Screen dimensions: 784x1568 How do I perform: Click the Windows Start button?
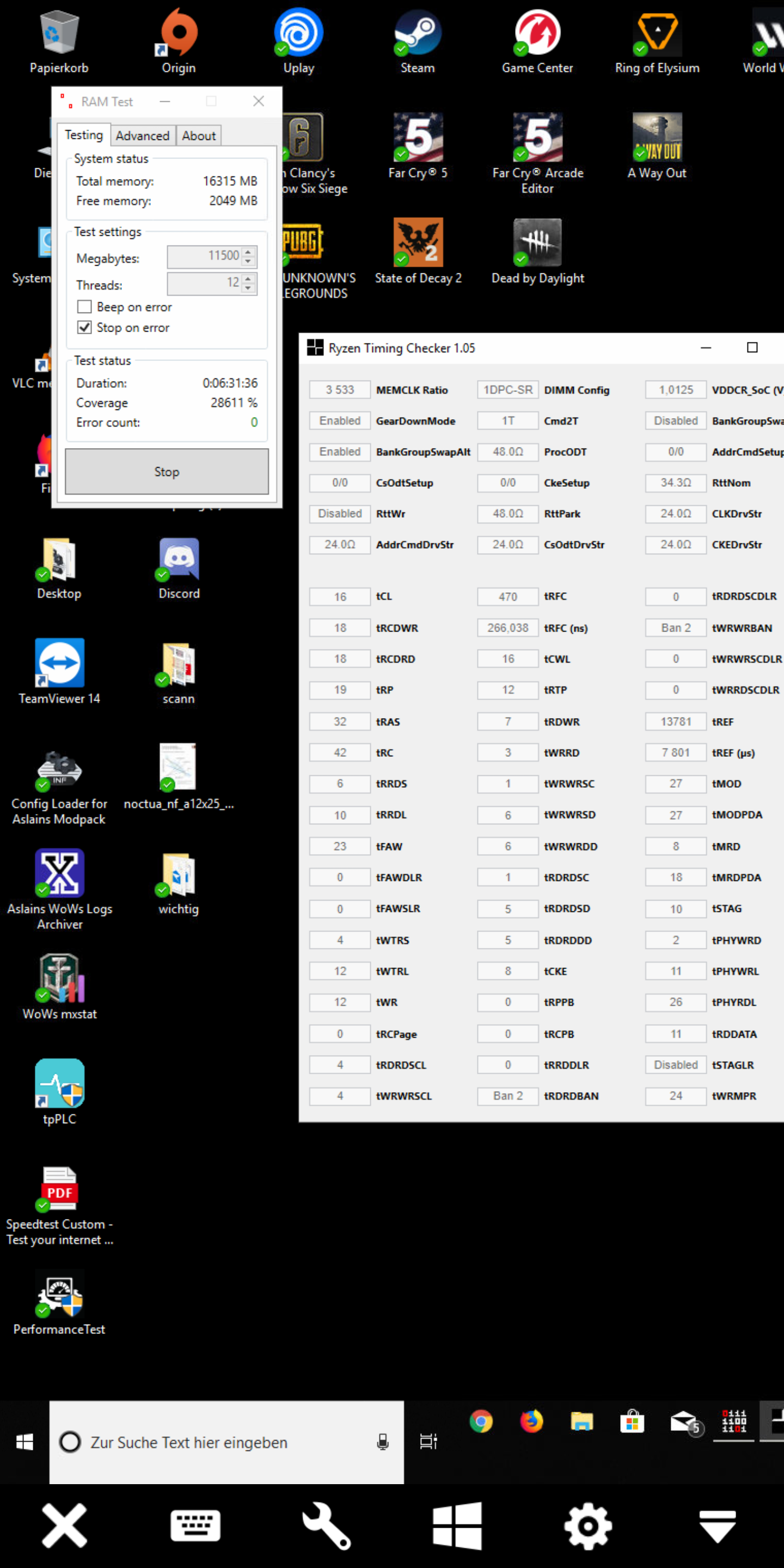click(24, 1441)
